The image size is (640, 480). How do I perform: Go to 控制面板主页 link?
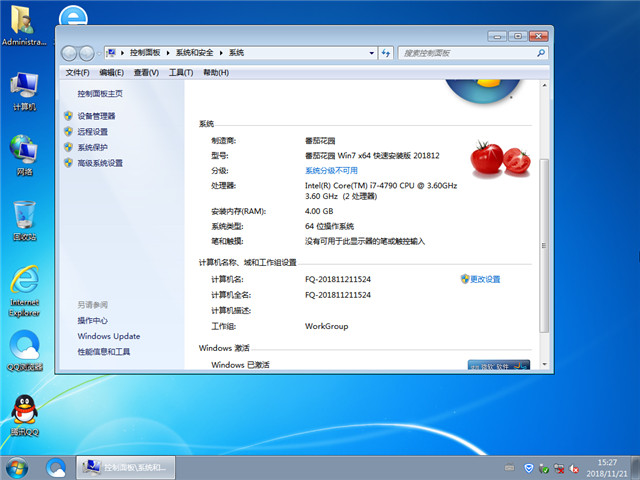tap(100, 93)
